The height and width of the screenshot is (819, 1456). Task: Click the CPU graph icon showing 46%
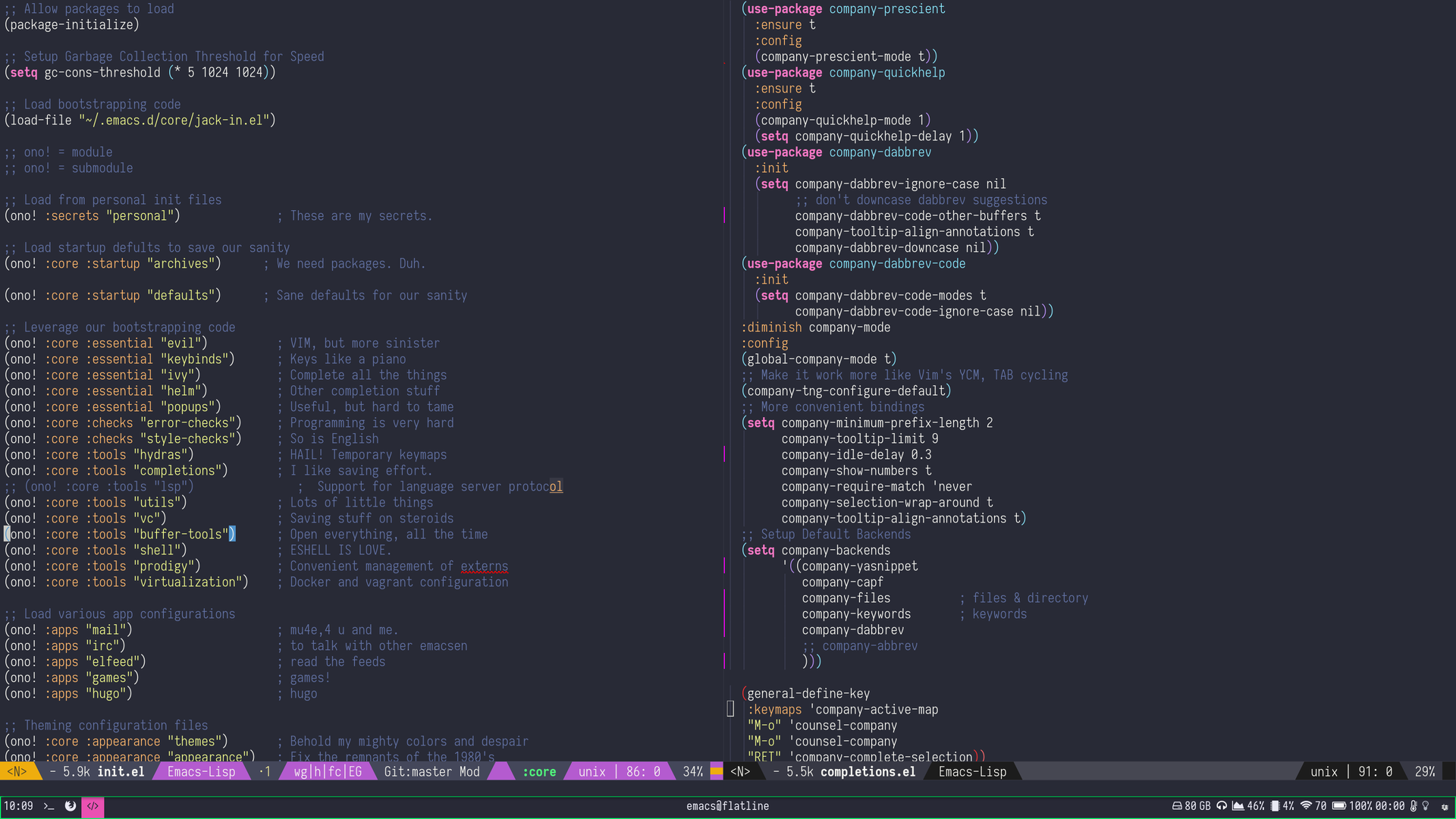pos(1238,806)
